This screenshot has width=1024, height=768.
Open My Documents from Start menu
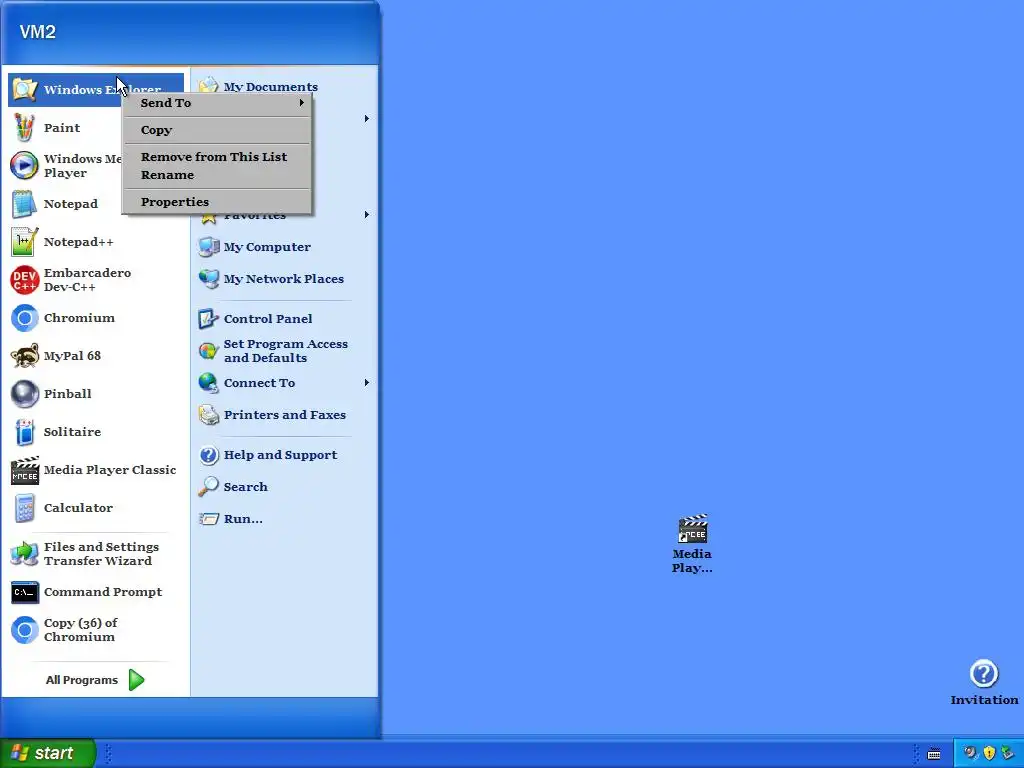tap(270, 87)
